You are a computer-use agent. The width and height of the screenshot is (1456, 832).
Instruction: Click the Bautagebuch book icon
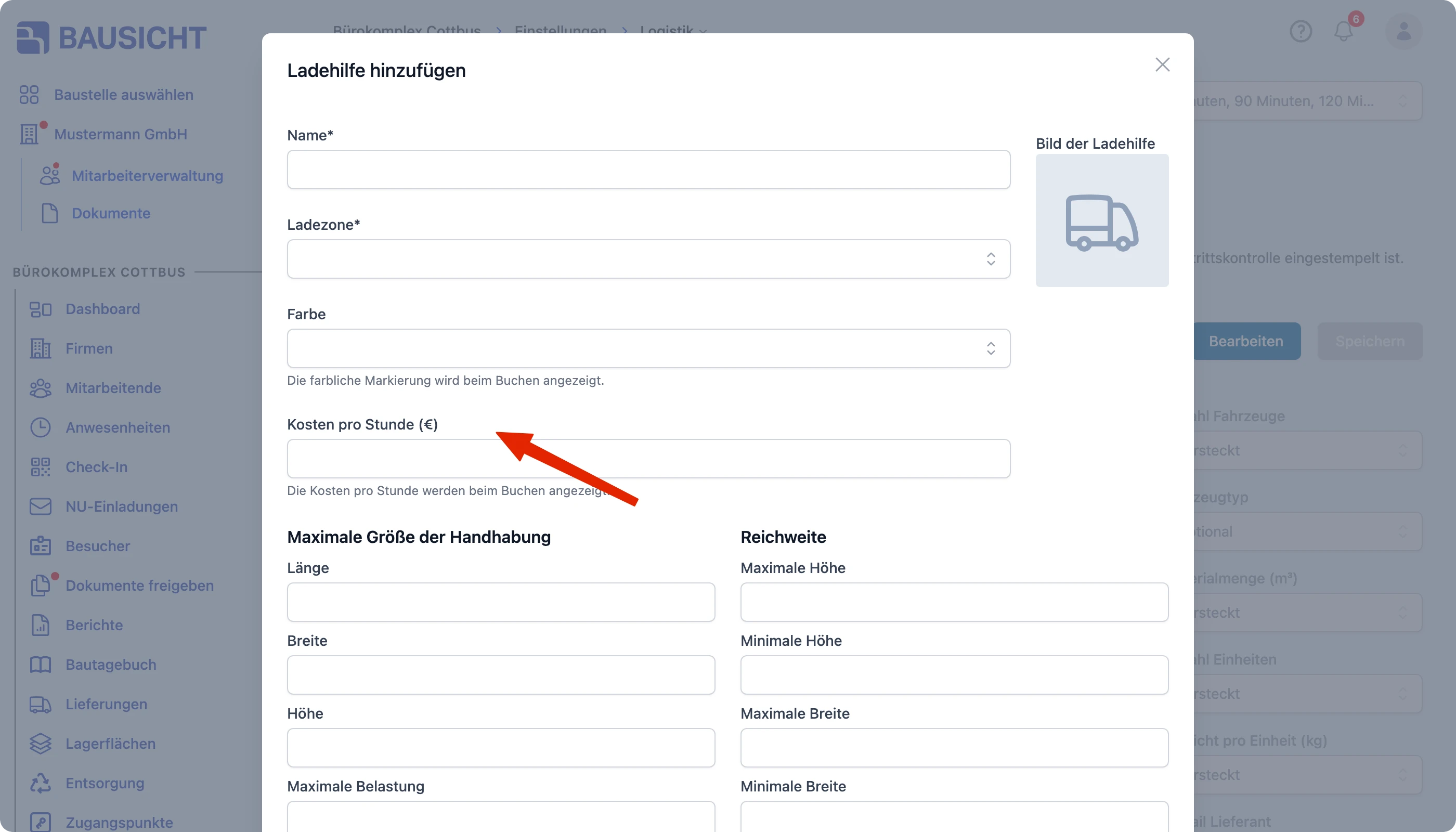[x=41, y=665]
